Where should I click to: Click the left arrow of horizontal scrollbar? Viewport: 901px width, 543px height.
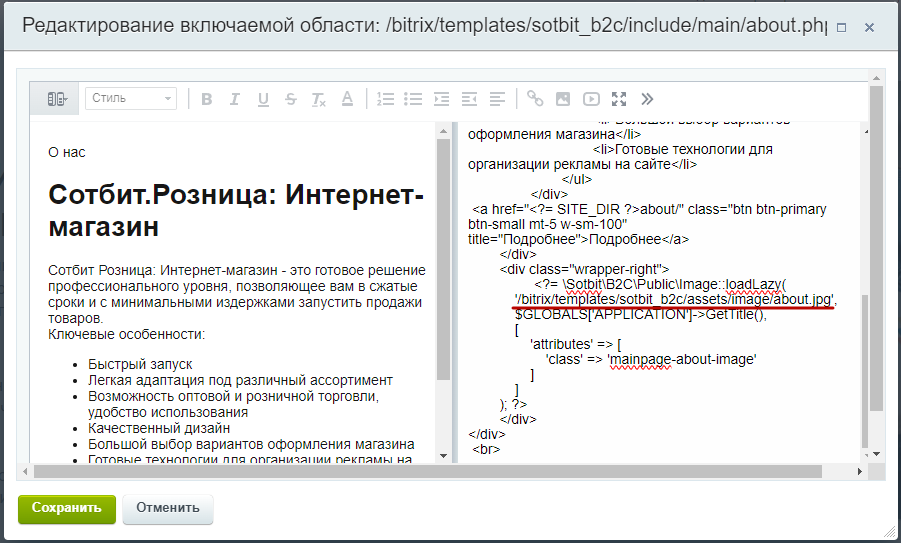coord(25,472)
